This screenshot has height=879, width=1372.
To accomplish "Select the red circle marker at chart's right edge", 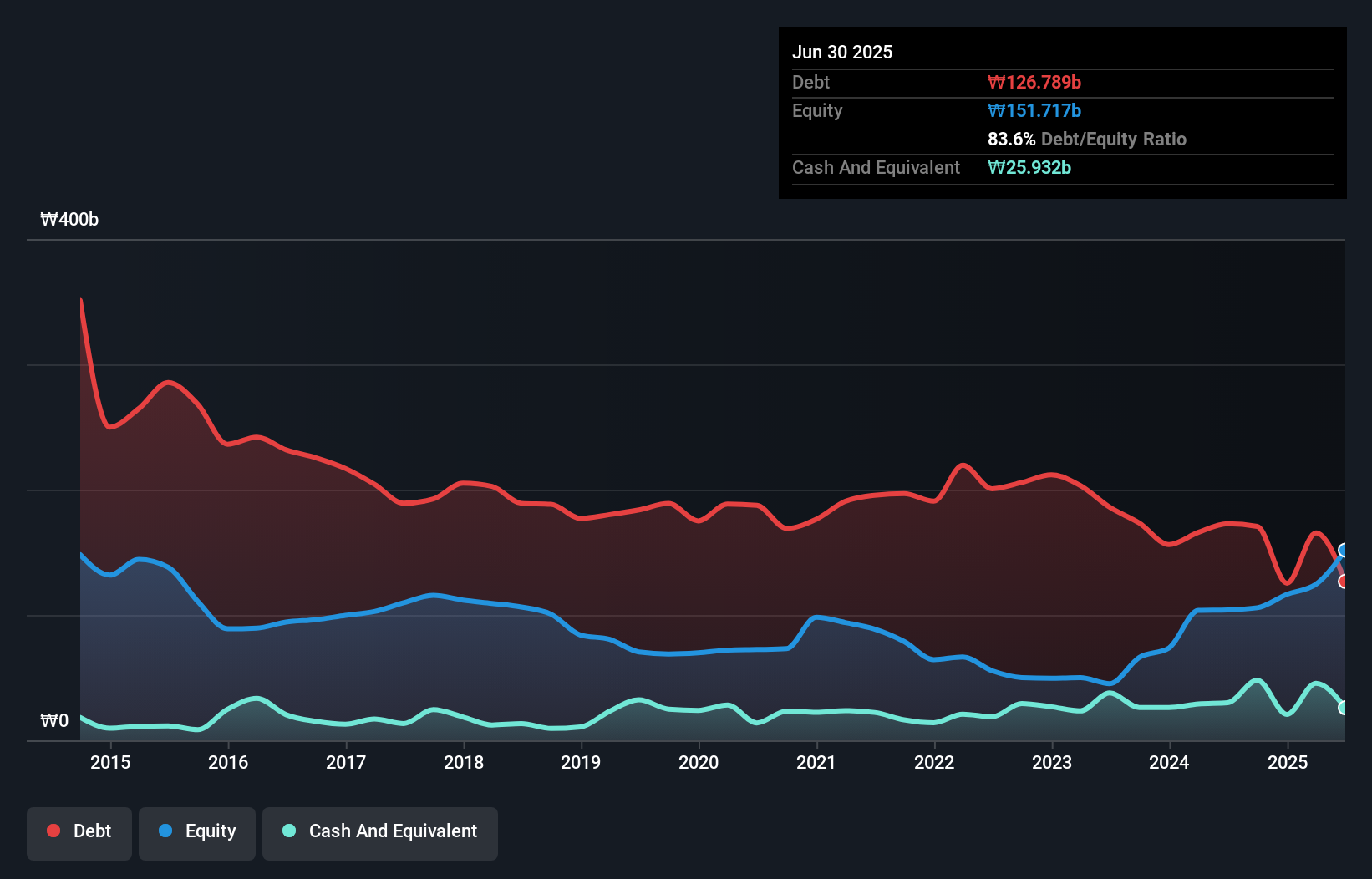I will 1344,581.
